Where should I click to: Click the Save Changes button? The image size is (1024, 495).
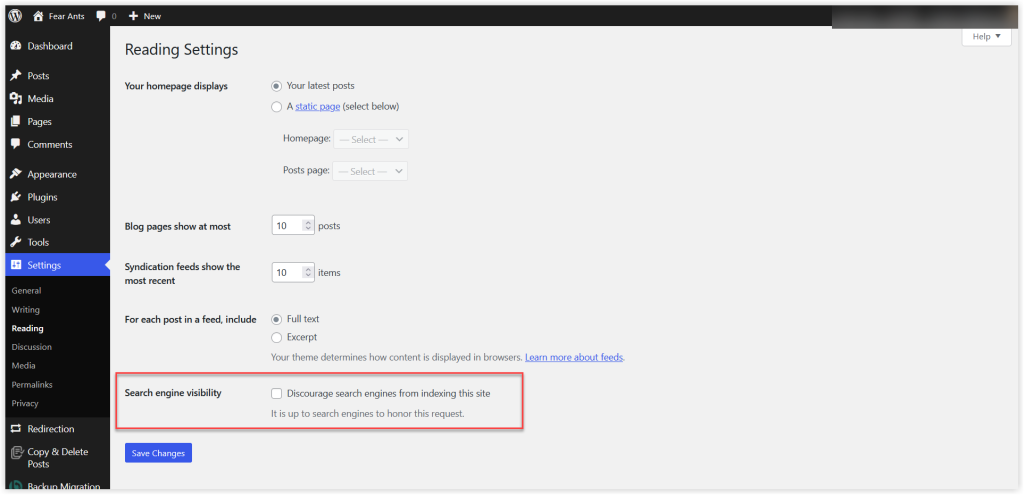click(x=158, y=453)
